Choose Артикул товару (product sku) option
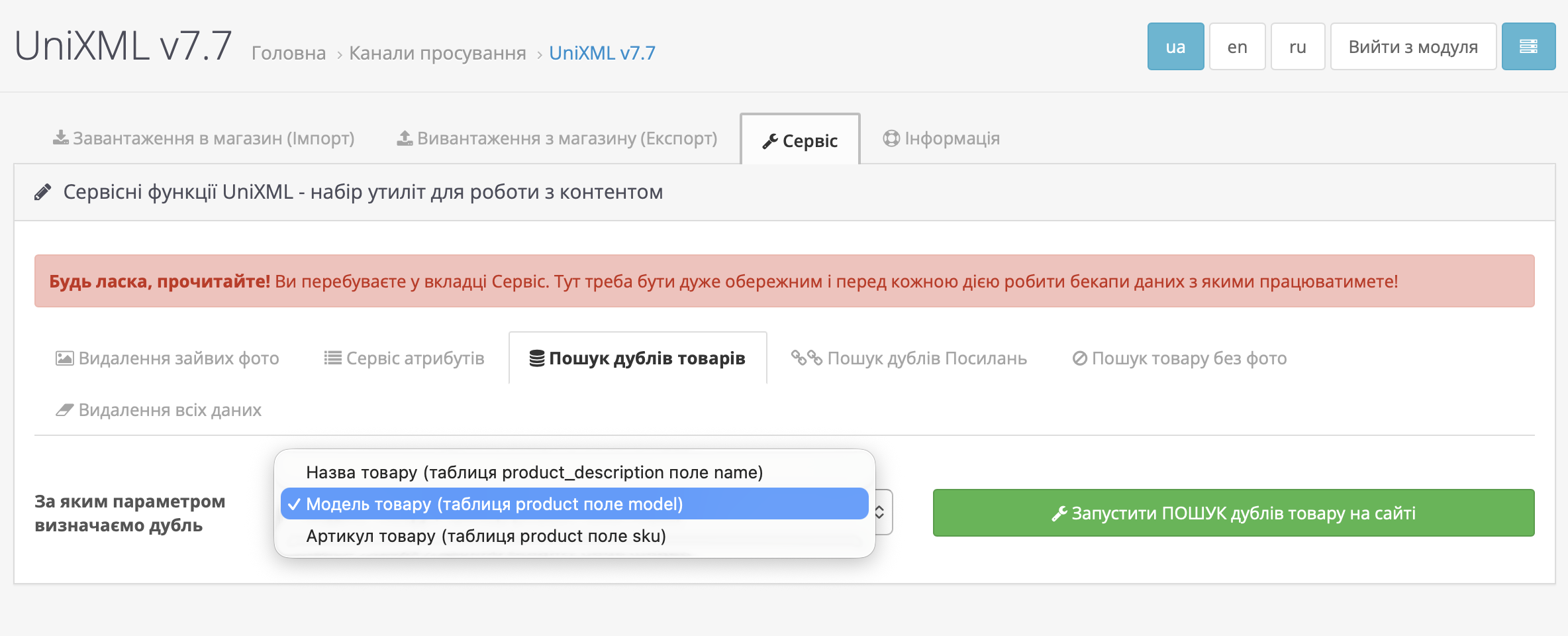Viewport: 1568px width, 636px height. click(575, 536)
